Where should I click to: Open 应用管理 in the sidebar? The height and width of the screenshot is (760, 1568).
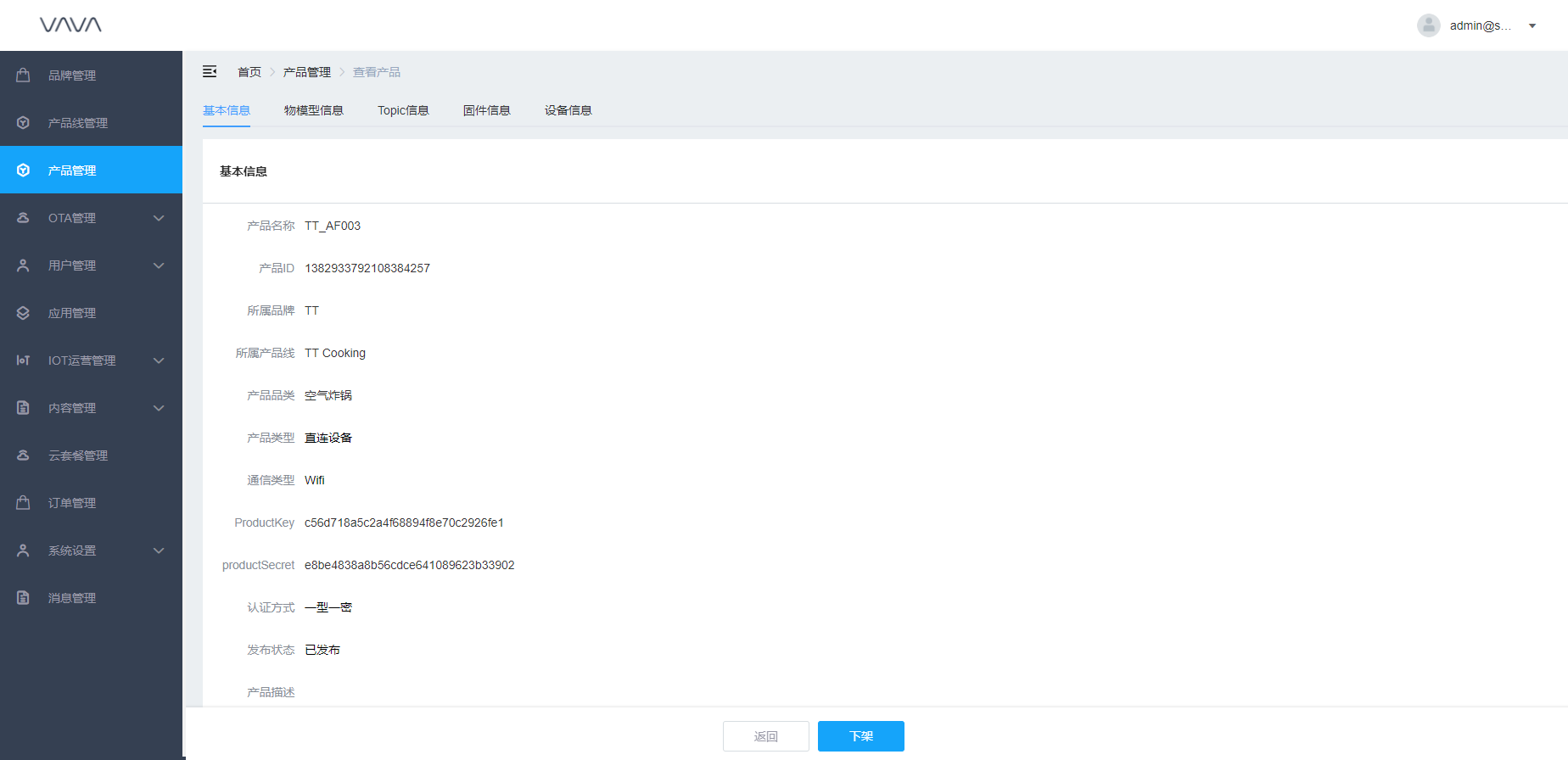91,312
